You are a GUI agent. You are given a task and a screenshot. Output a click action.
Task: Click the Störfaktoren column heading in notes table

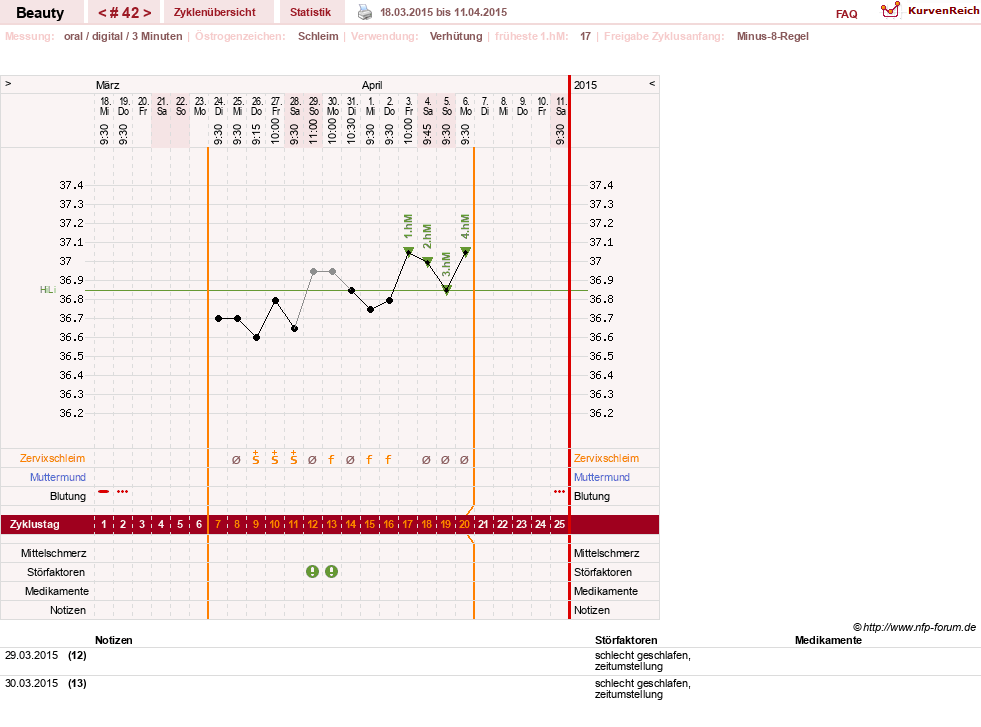pos(626,640)
